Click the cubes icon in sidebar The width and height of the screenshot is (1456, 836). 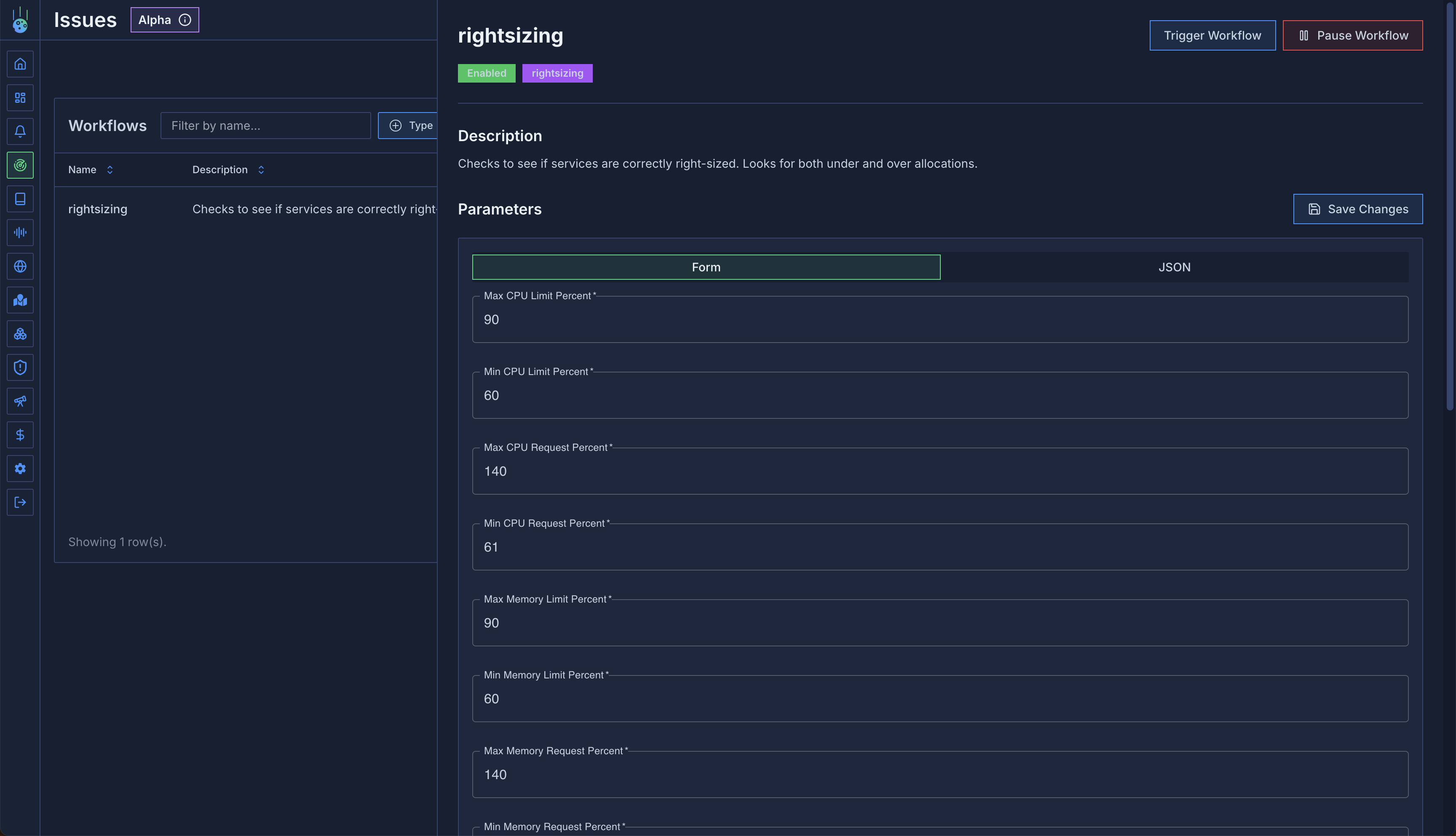(x=20, y=334)
